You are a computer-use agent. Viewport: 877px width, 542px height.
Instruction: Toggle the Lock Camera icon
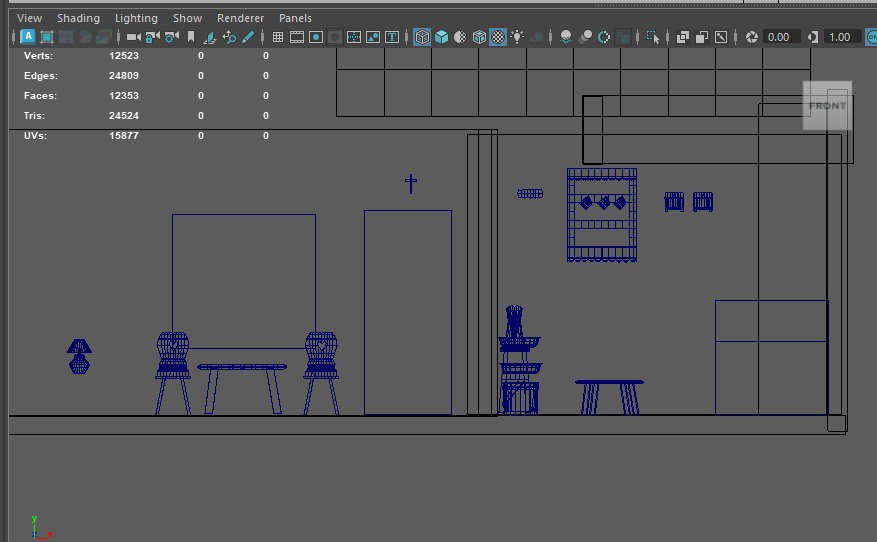152,37
